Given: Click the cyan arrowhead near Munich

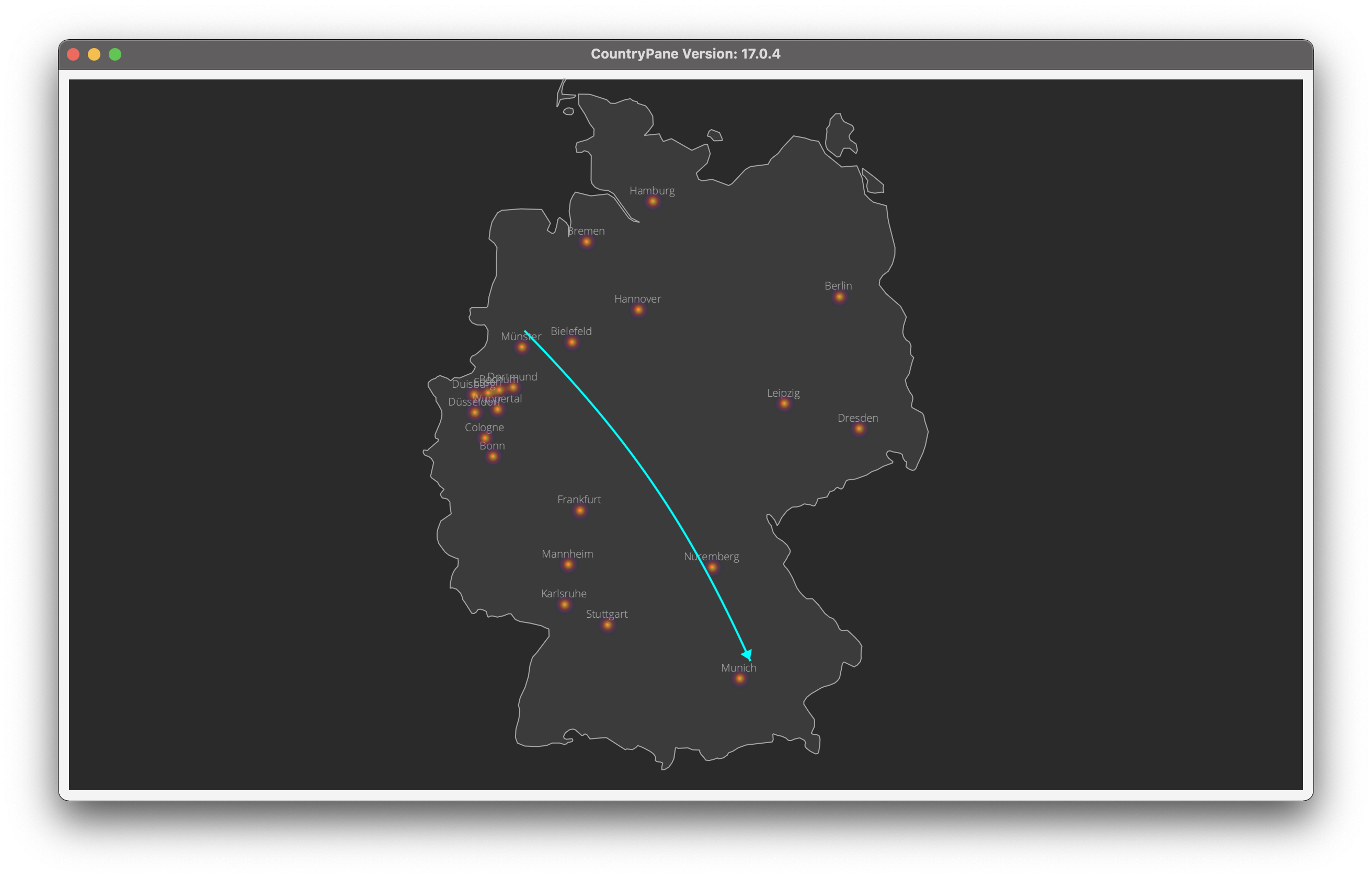Looking at the screenshot, I should tap(747, 655).
